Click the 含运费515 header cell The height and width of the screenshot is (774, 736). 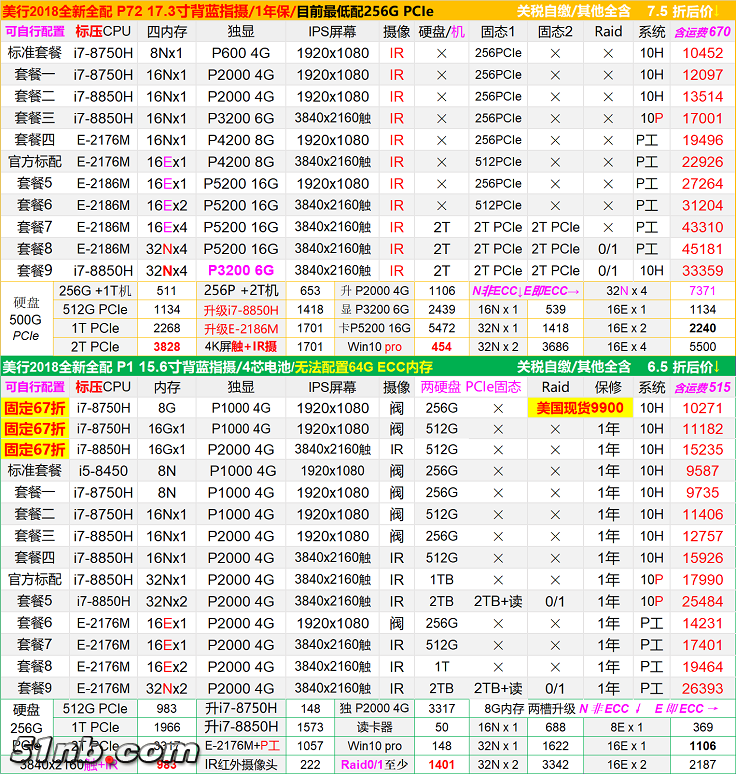click(702, 388)
